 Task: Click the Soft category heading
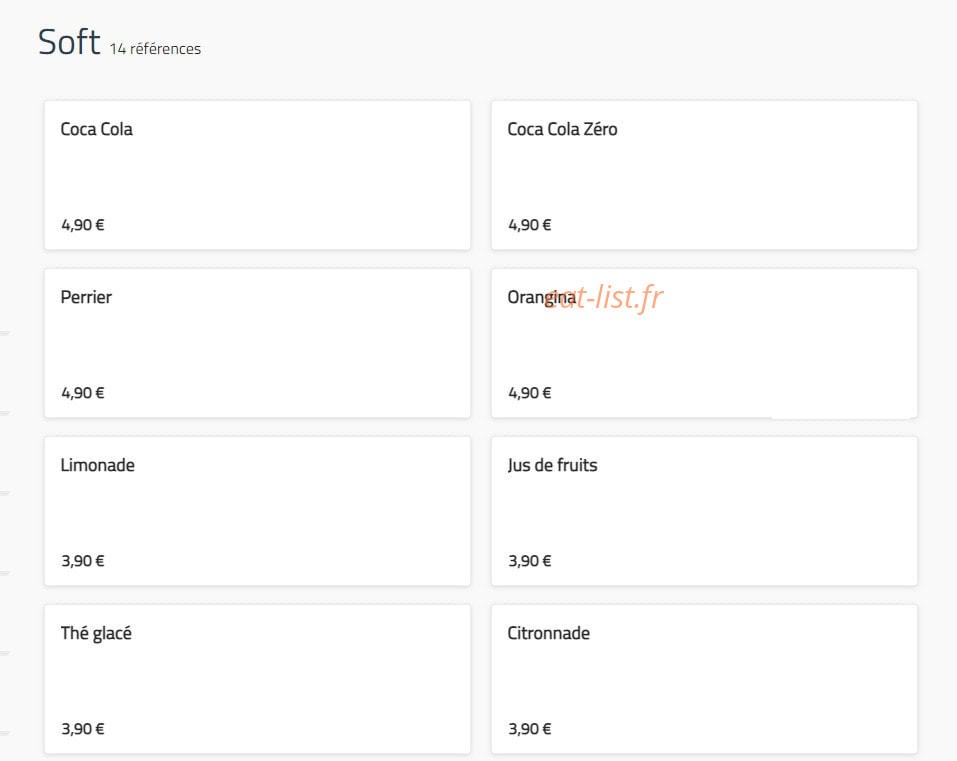(69, 42)
